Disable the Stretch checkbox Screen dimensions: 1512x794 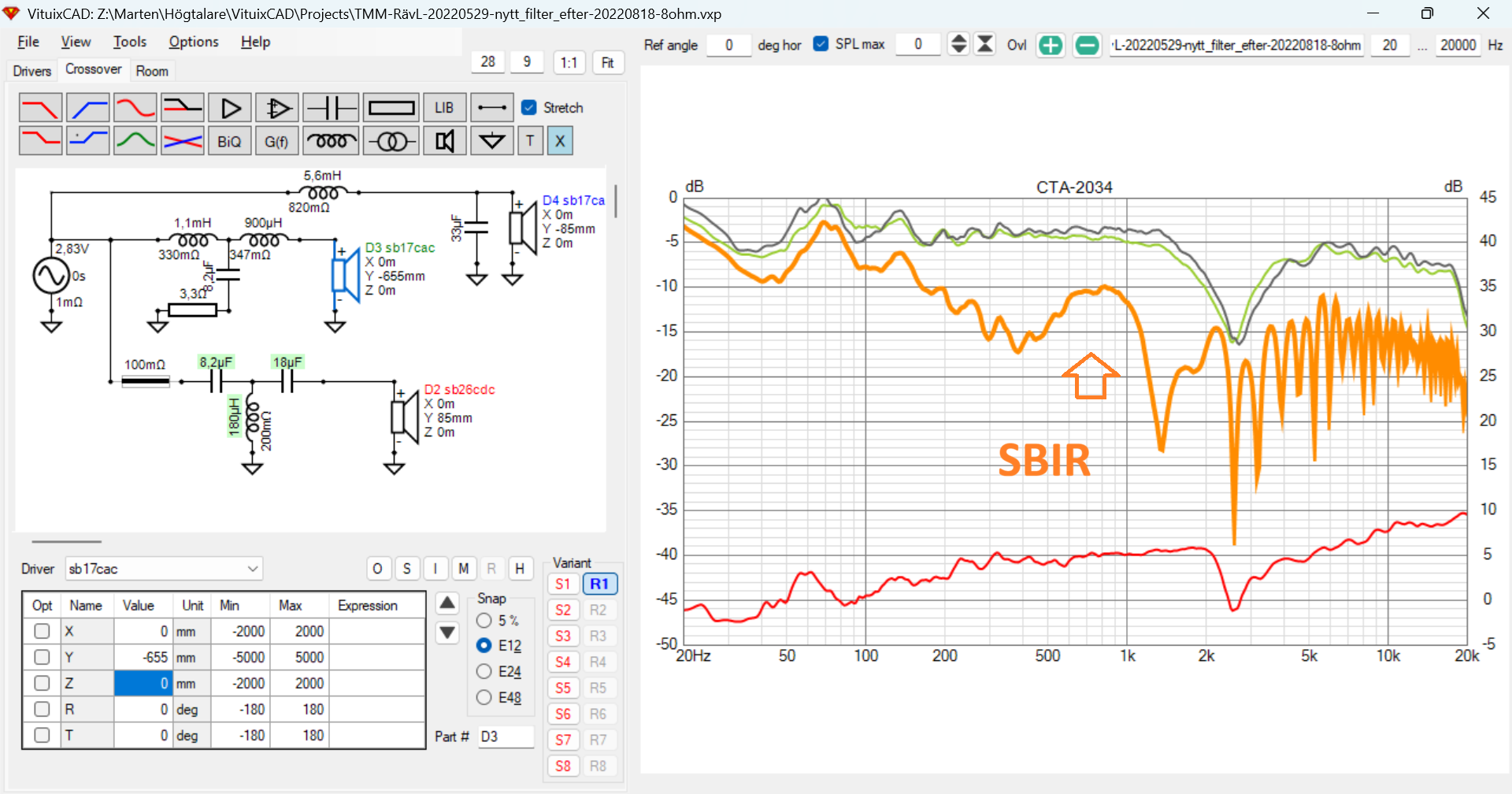coord(529,108)
